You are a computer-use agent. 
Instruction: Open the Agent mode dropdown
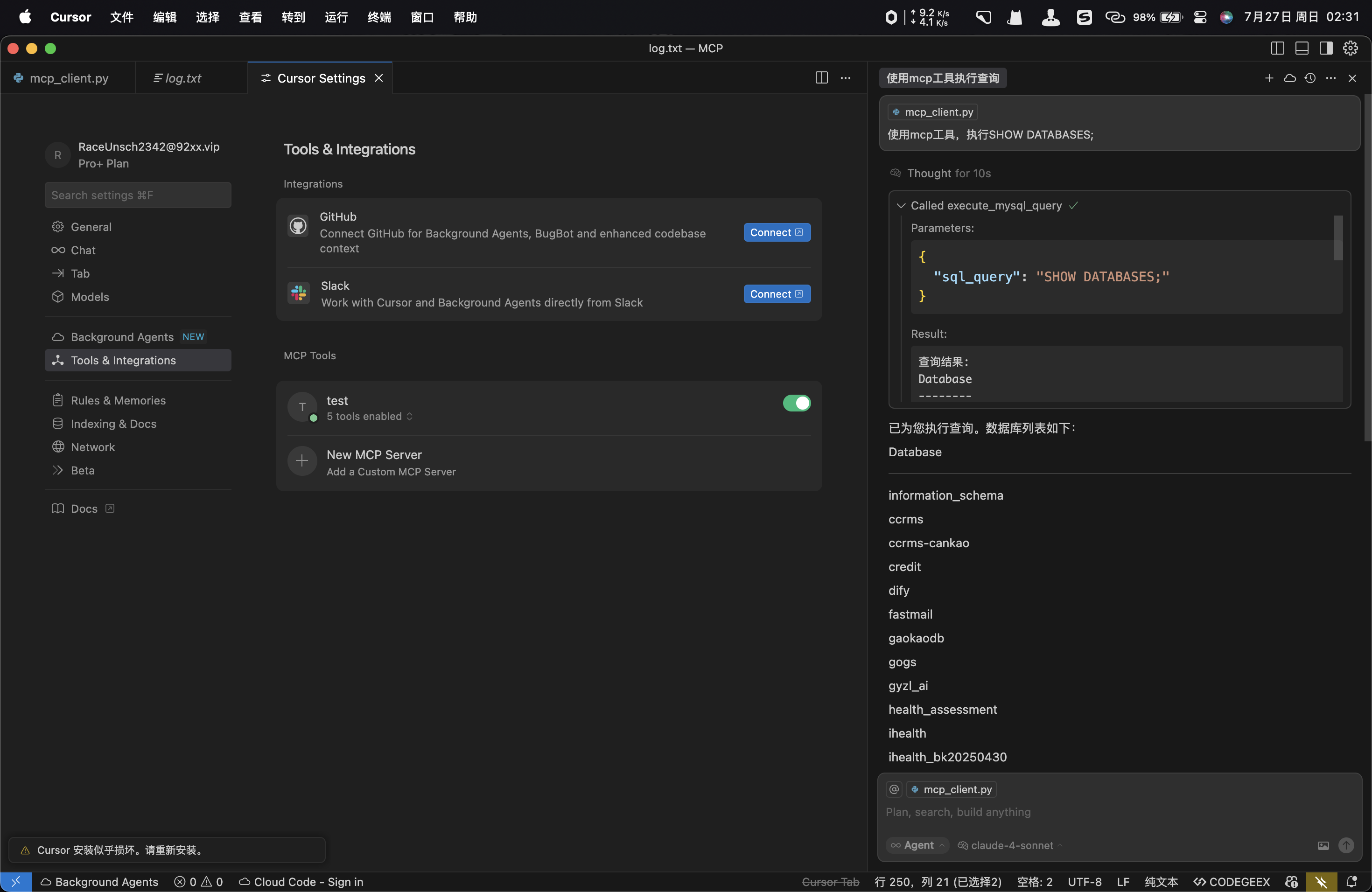[x=918, y=845]
